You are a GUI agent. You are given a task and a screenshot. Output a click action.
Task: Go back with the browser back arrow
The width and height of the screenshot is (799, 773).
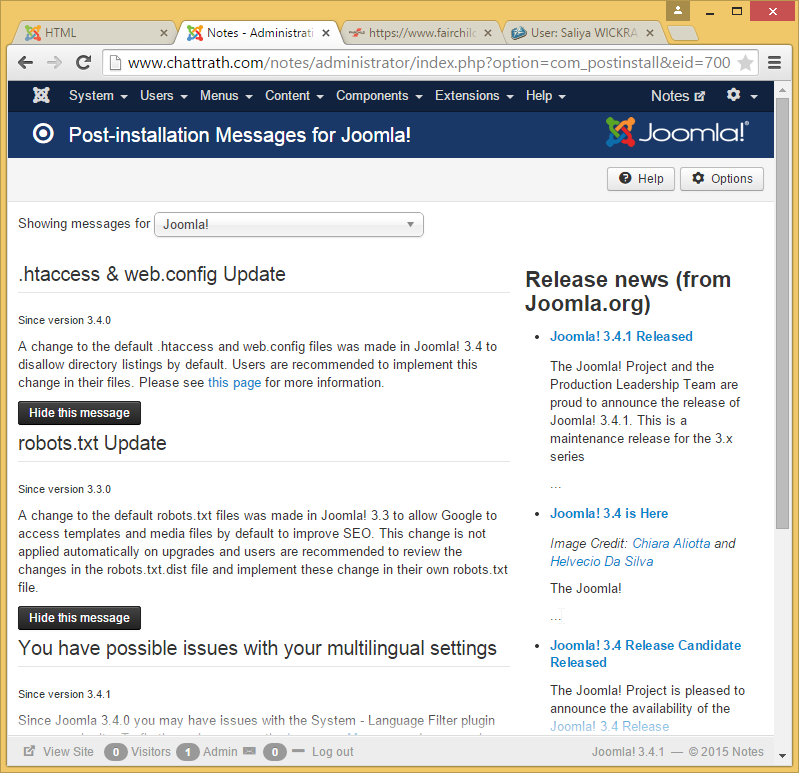tap(27, 62)
